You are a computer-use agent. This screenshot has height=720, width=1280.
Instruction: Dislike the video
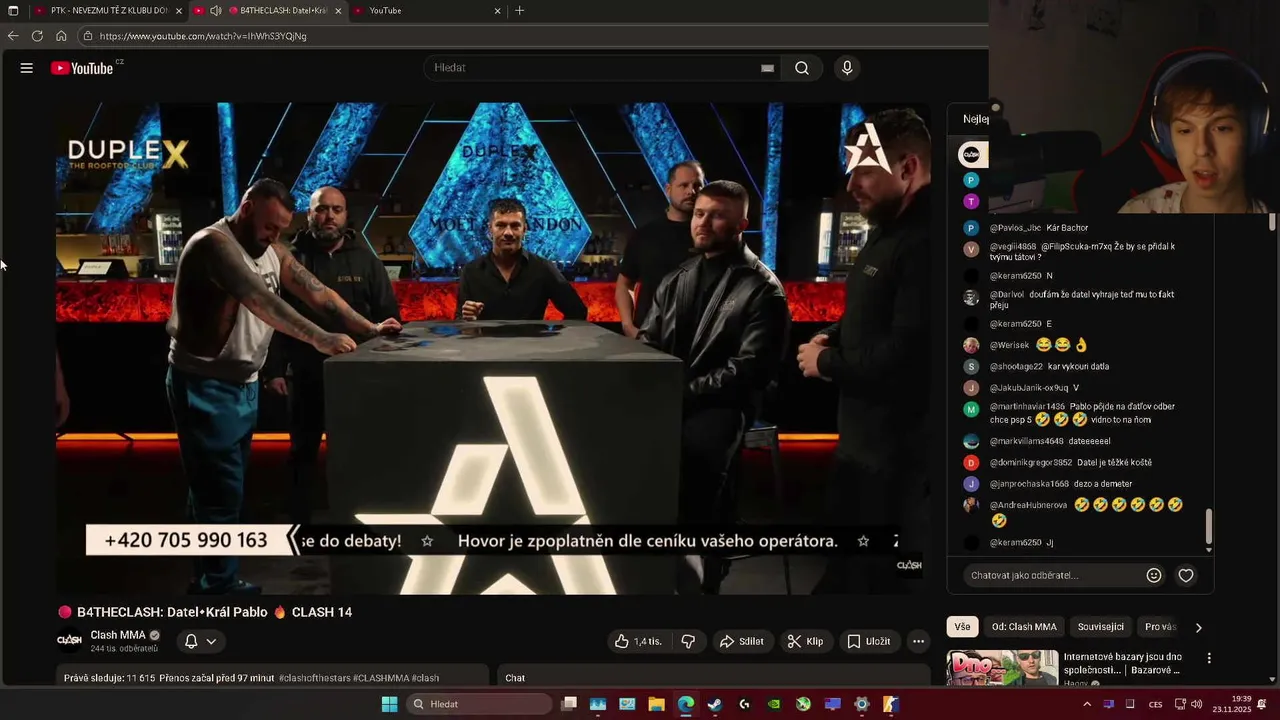[x=688, y=641]
